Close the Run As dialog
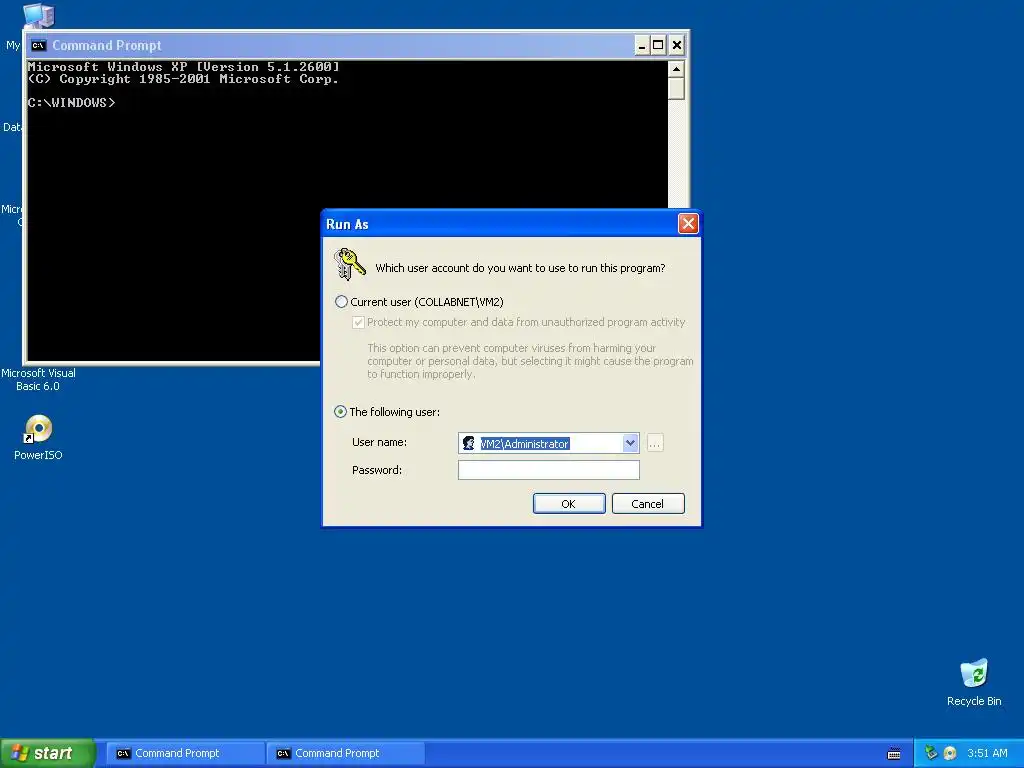The width and height of the screenshot is (1024, 768). 688,224
